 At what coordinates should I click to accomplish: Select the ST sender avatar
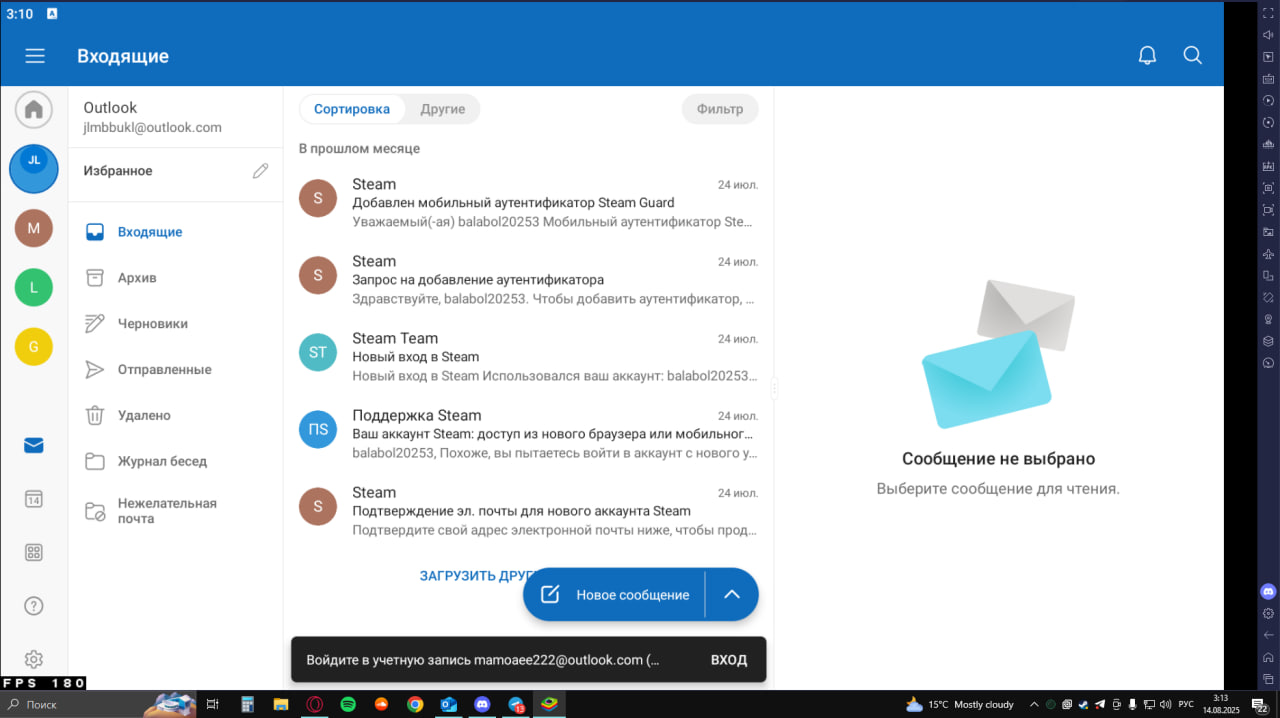(318, 352)
